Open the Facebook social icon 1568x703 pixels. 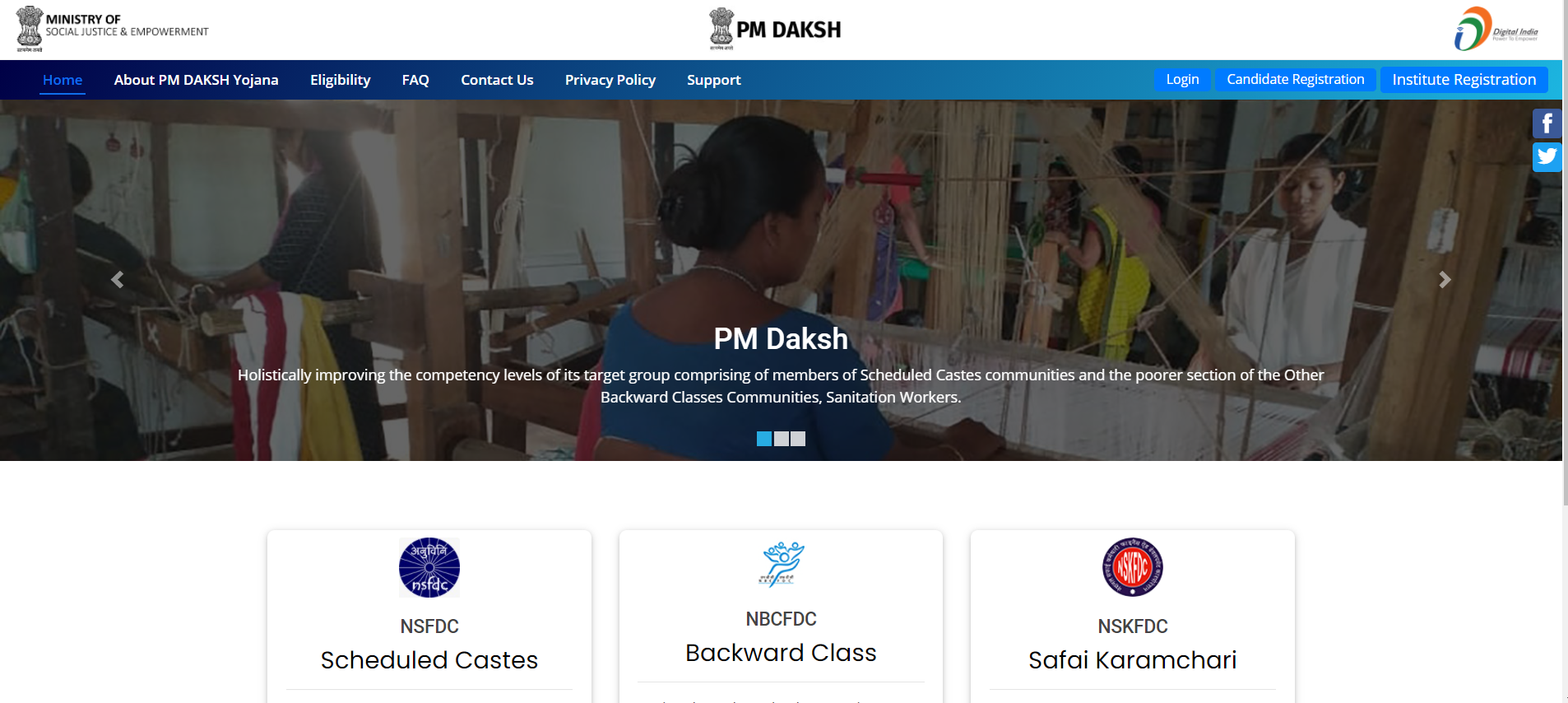1547,123
